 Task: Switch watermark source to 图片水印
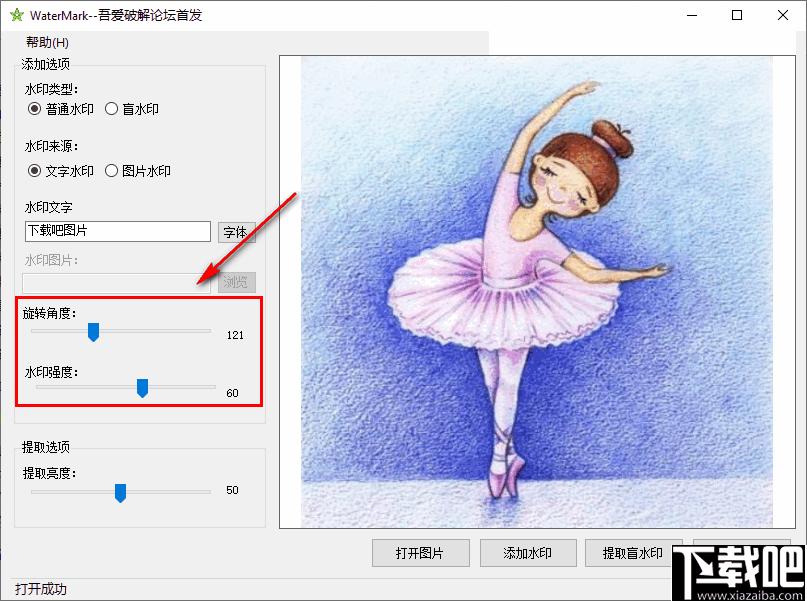[112, 171]
